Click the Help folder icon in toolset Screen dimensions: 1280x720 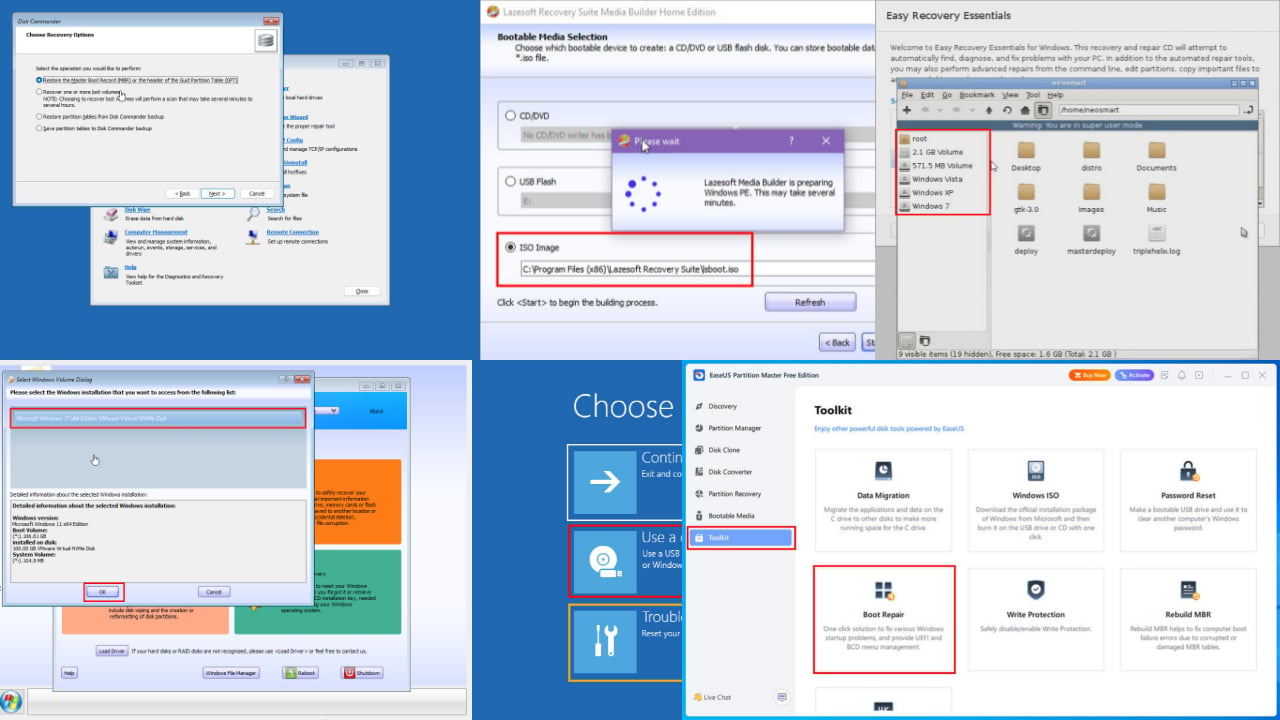(x=111, y=272)
